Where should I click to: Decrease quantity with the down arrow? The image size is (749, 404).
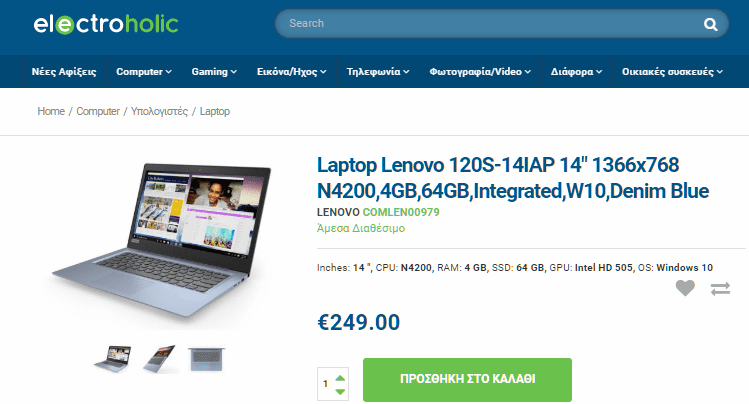340,392
